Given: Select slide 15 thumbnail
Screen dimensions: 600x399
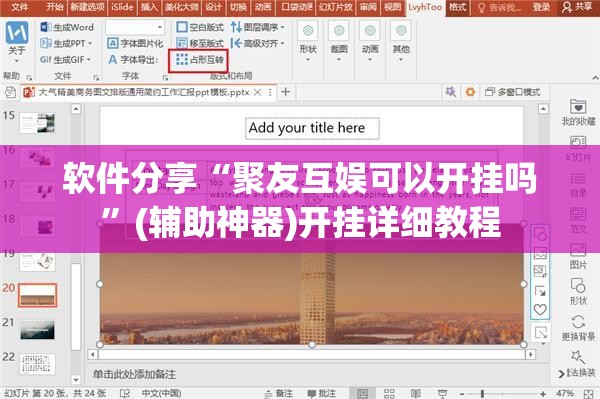Looking at the screenshot, I should pos(37,123).
